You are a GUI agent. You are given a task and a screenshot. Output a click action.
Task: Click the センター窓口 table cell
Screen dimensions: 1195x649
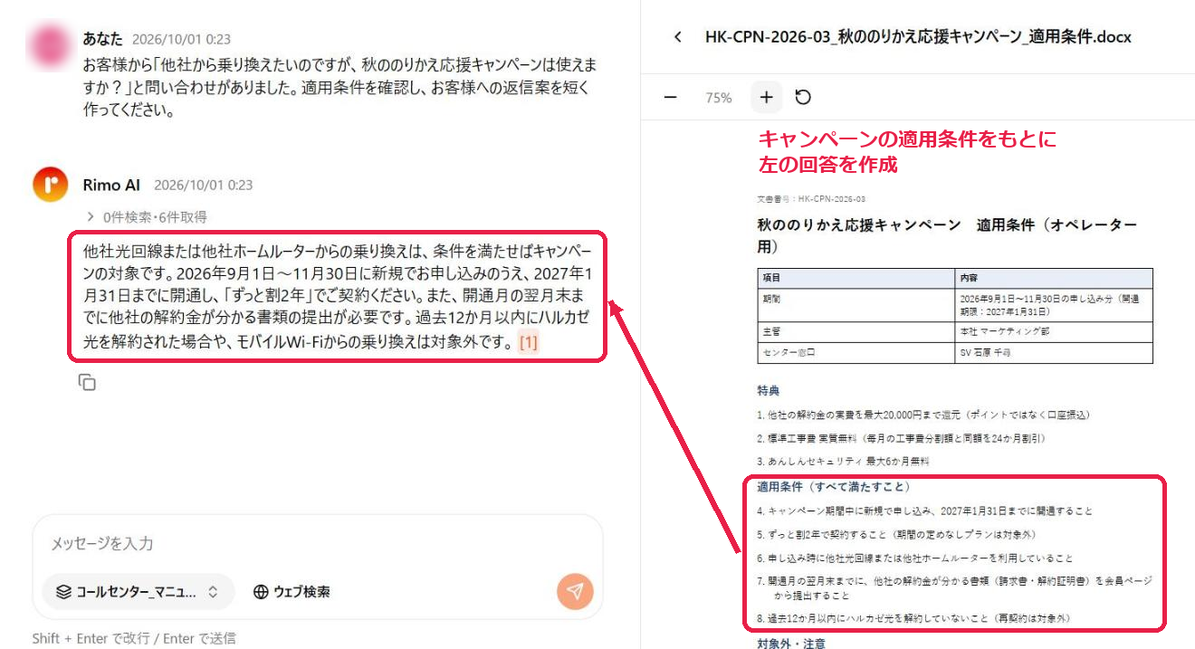(x=856, y=353)
